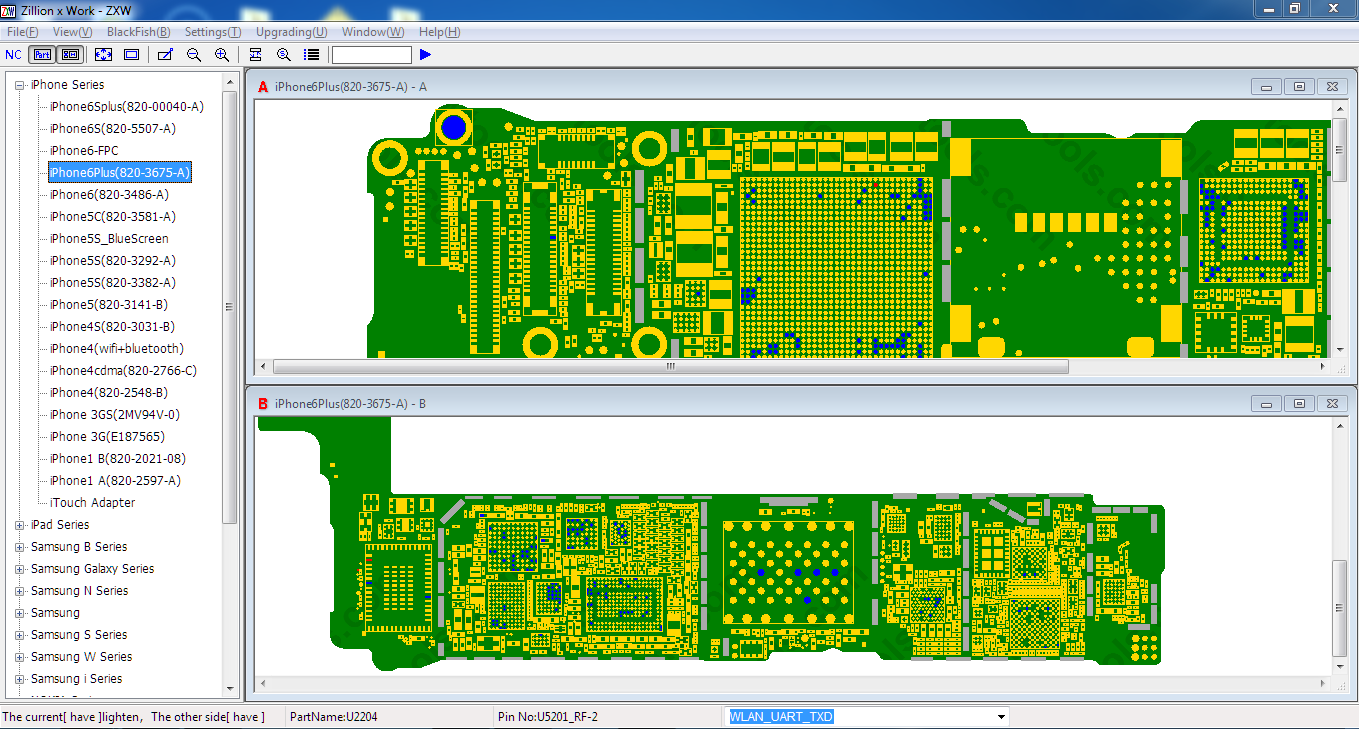Open the View menu
1359x729 pixels.
point(72,32)
